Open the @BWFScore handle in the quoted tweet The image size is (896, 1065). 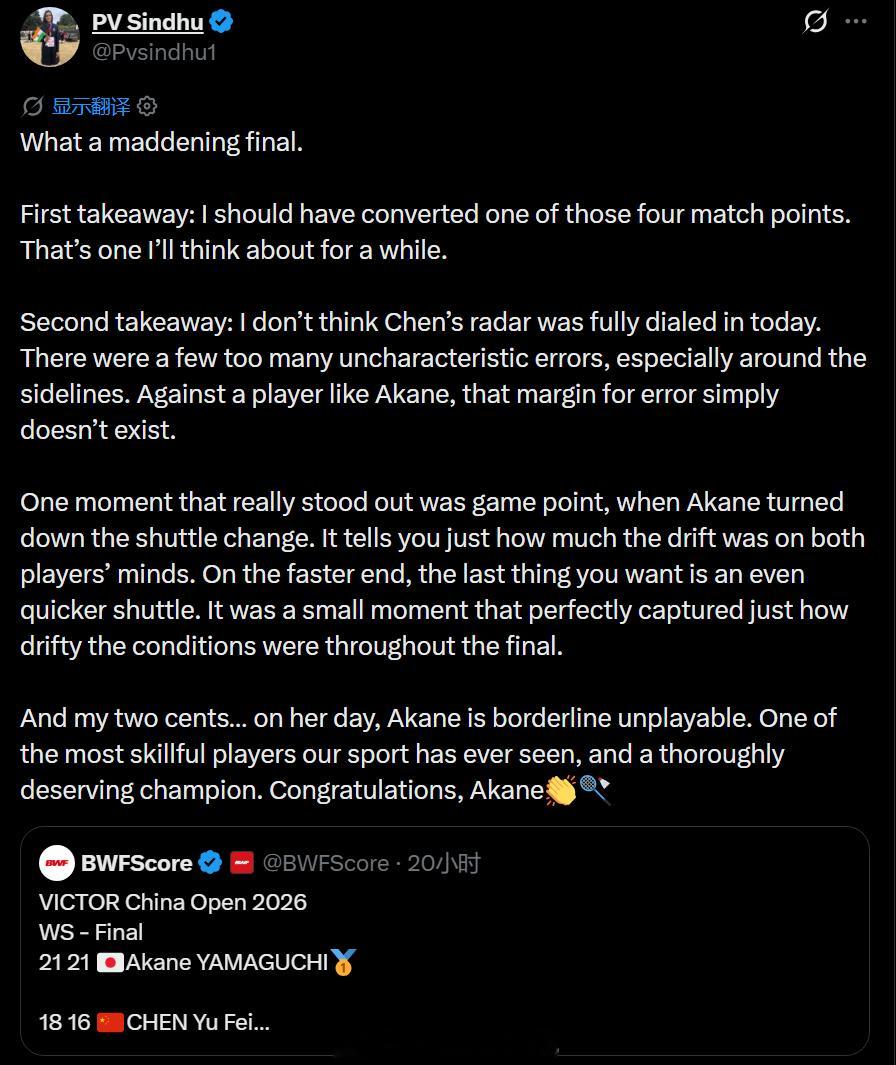325,863
